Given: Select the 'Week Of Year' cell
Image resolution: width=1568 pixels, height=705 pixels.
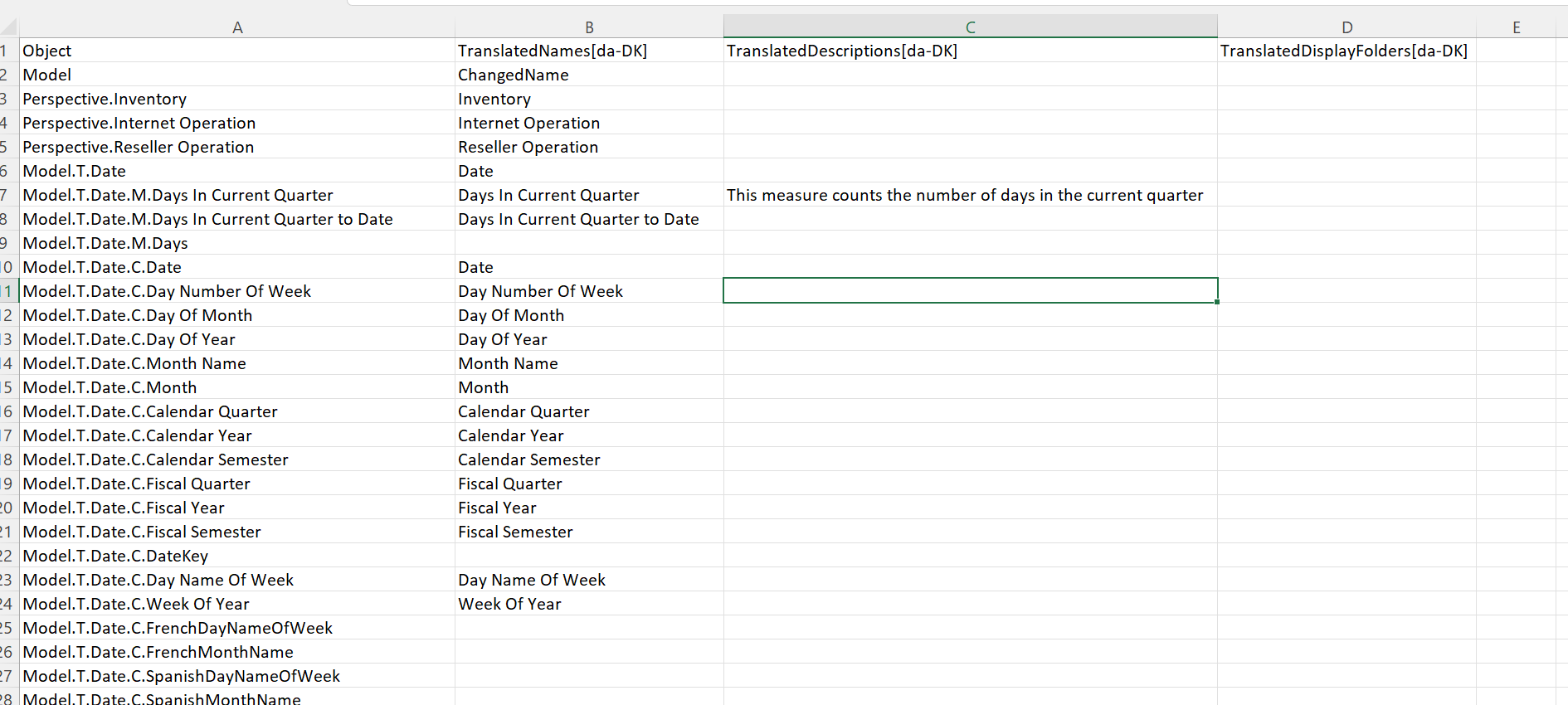Looking at the screenshot, I should tap(510, 604).
